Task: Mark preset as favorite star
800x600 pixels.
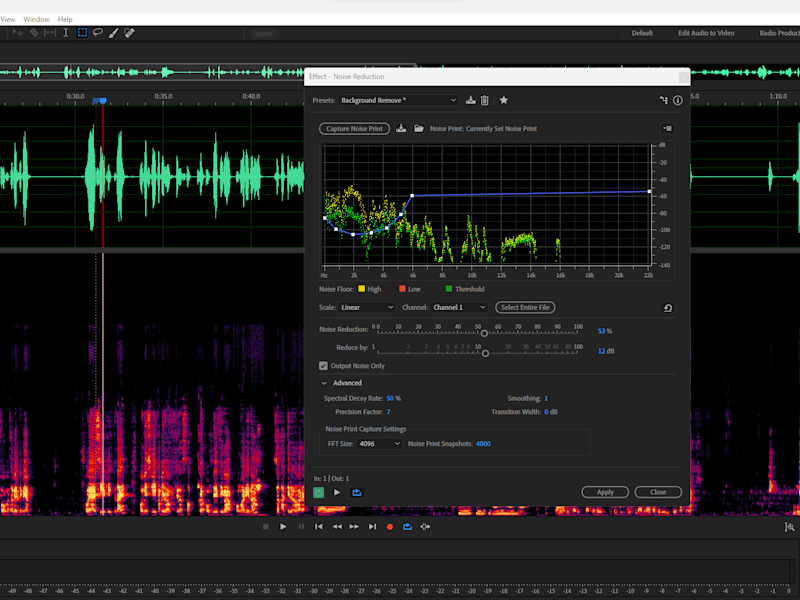Action: (504, 100)
